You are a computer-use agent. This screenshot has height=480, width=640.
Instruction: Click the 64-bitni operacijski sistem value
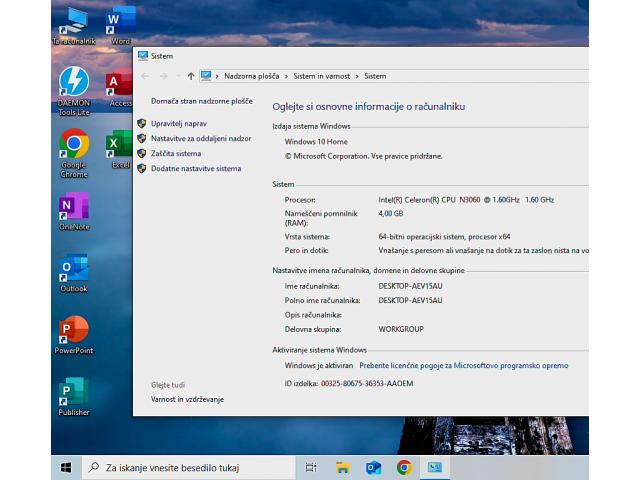click(444, 237)
